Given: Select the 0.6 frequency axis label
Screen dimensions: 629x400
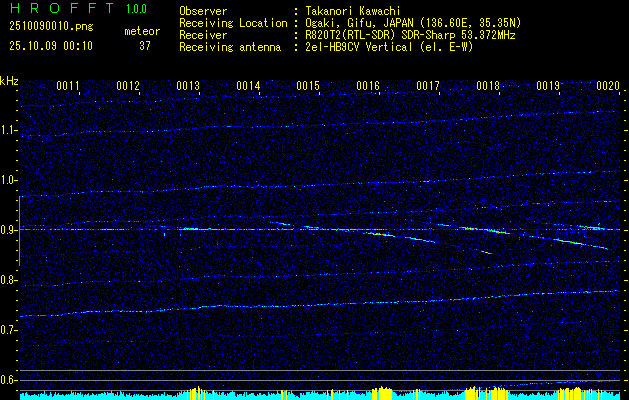Looking at the screenshot, I should pyautogui.click(x=9, y=379).
